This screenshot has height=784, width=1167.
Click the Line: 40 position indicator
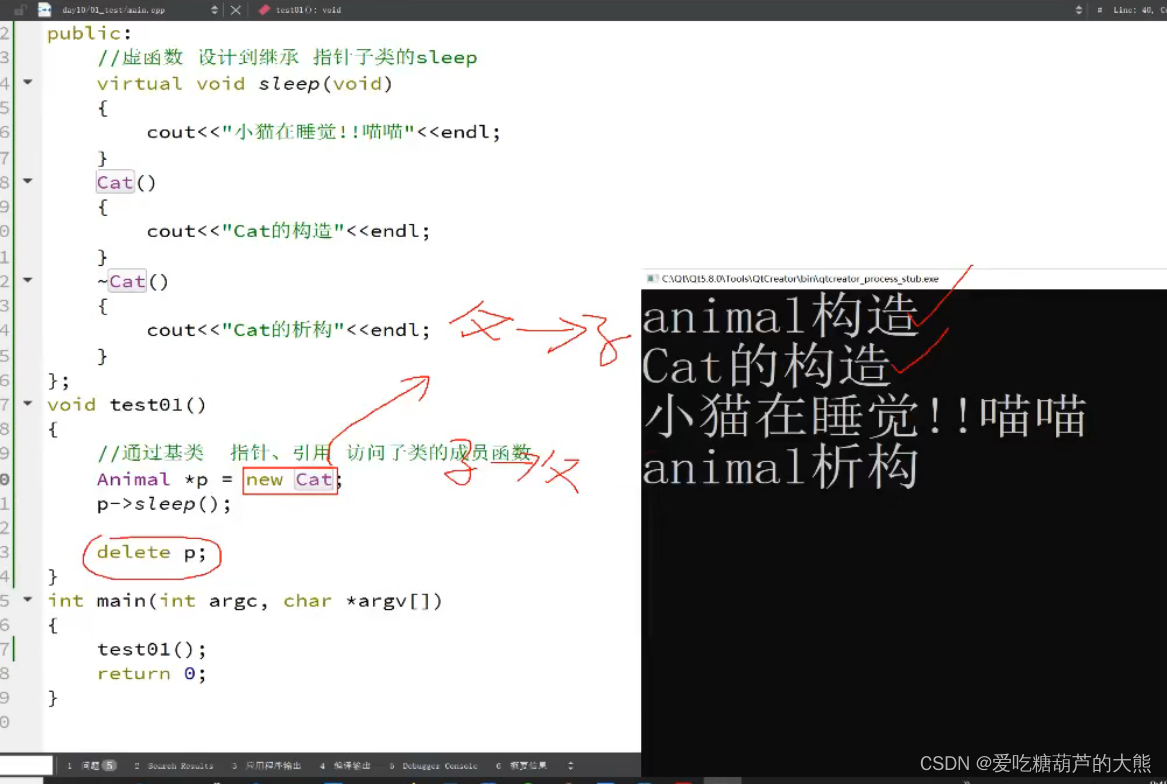(x=1132, y=10)
